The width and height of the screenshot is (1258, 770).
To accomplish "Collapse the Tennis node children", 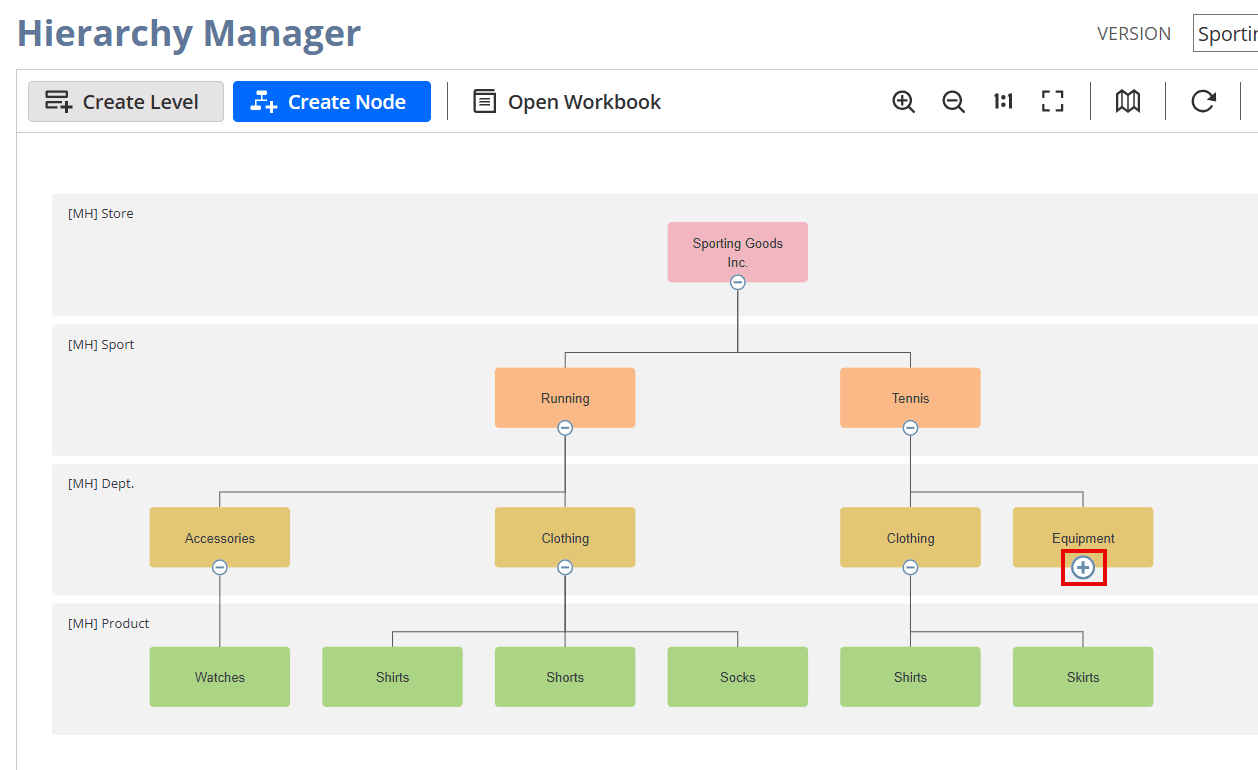I will (910, 428).
